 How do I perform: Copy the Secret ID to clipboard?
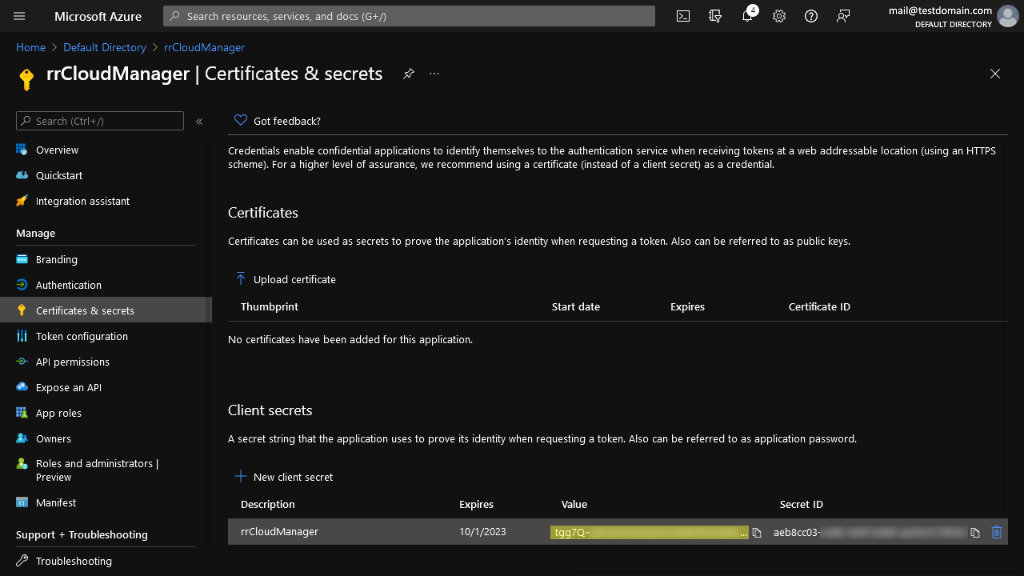pos(975,533)
